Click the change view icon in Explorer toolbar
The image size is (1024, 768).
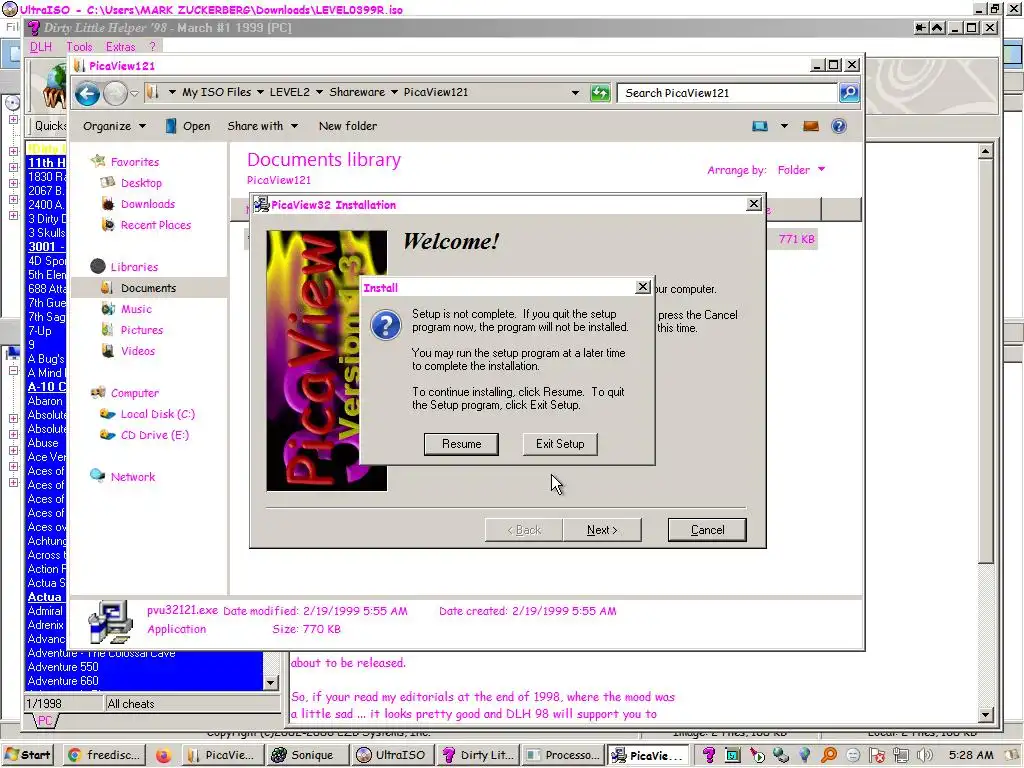click(760, 126)
